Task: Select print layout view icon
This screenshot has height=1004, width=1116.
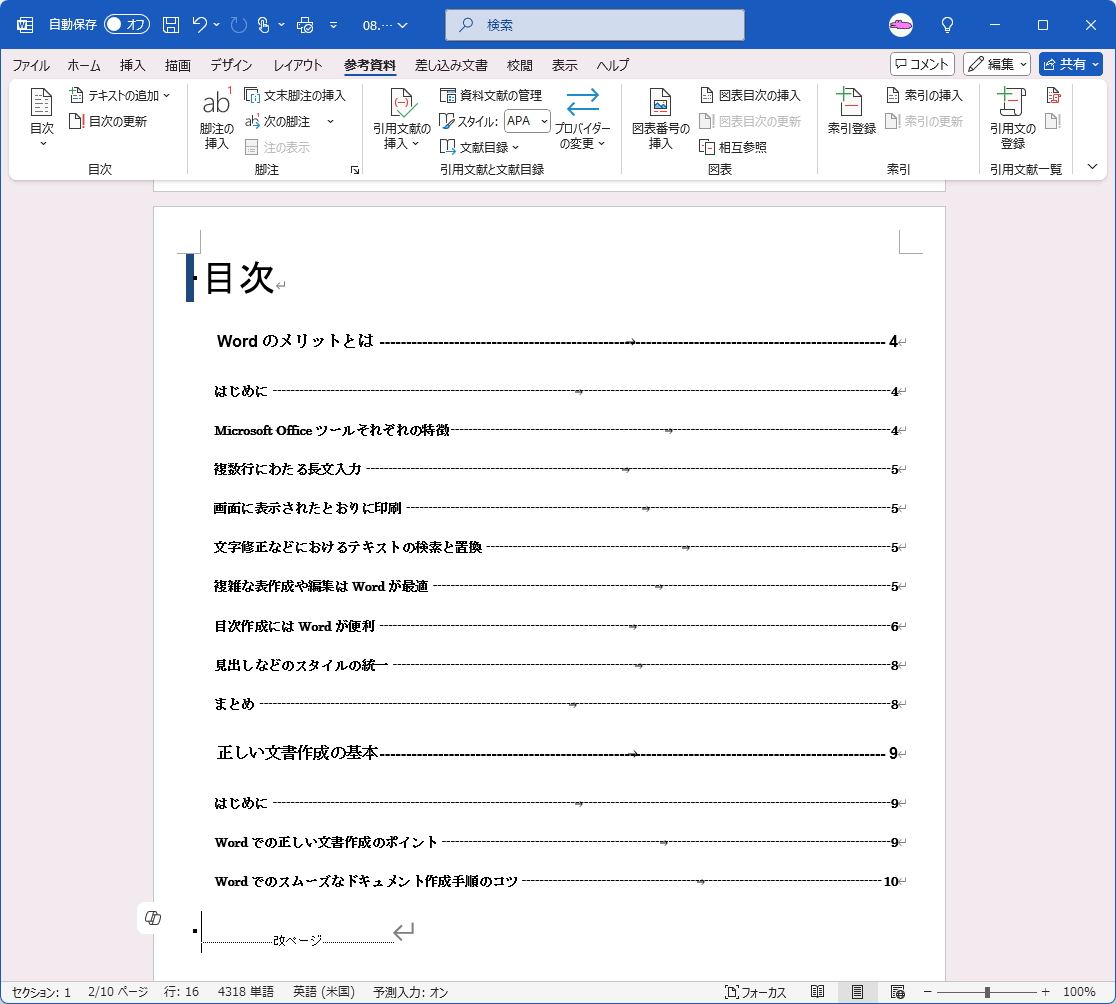Action: pos(858,992)
